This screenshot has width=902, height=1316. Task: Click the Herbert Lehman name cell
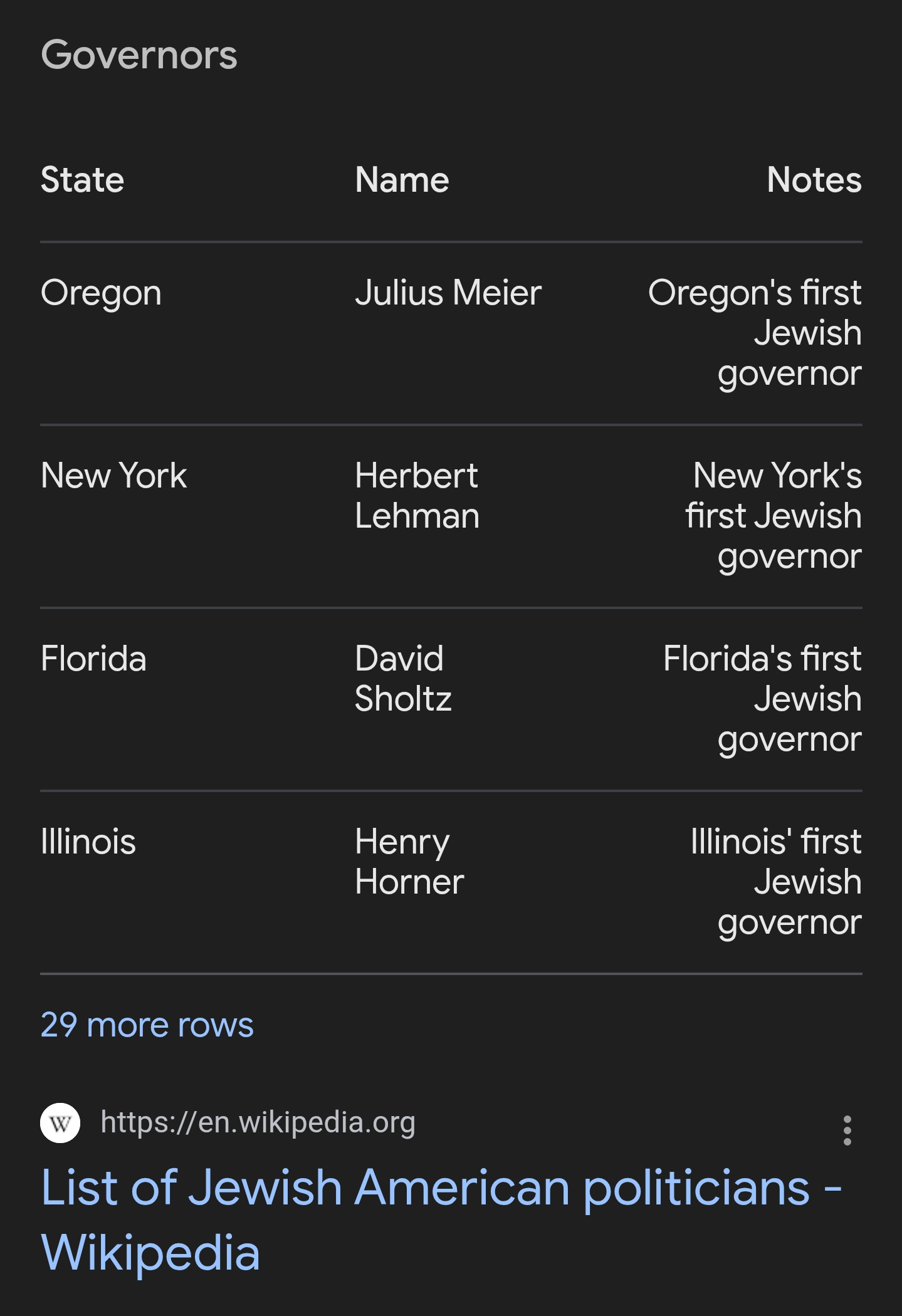pyautogui.click(x=417, y=496)
